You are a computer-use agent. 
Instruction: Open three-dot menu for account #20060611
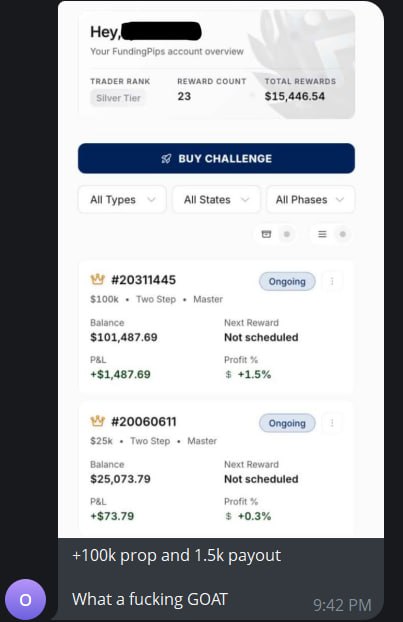332,423
